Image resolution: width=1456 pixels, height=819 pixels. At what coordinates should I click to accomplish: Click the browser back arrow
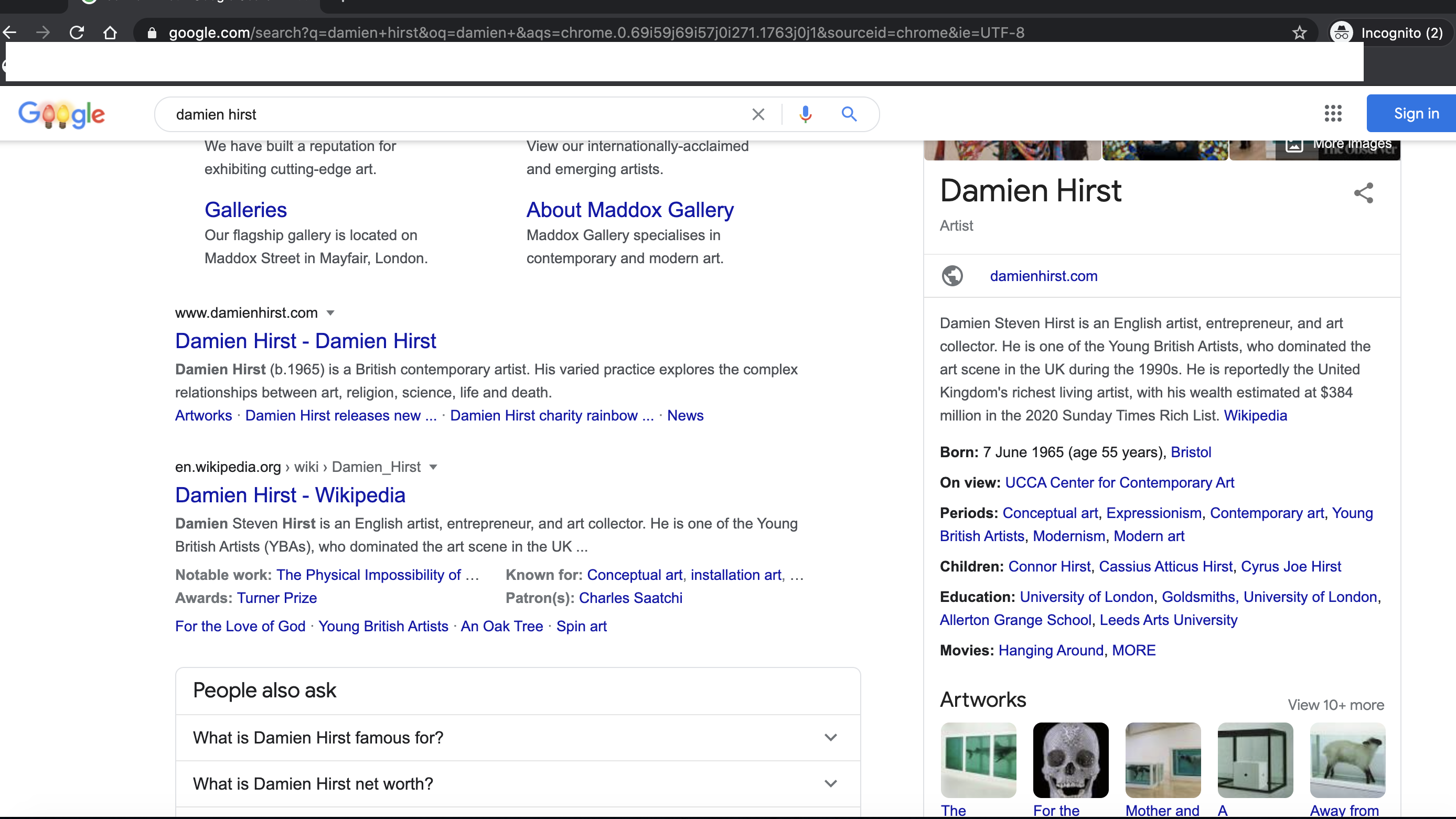pyautogui.click(x=10, y=33)
